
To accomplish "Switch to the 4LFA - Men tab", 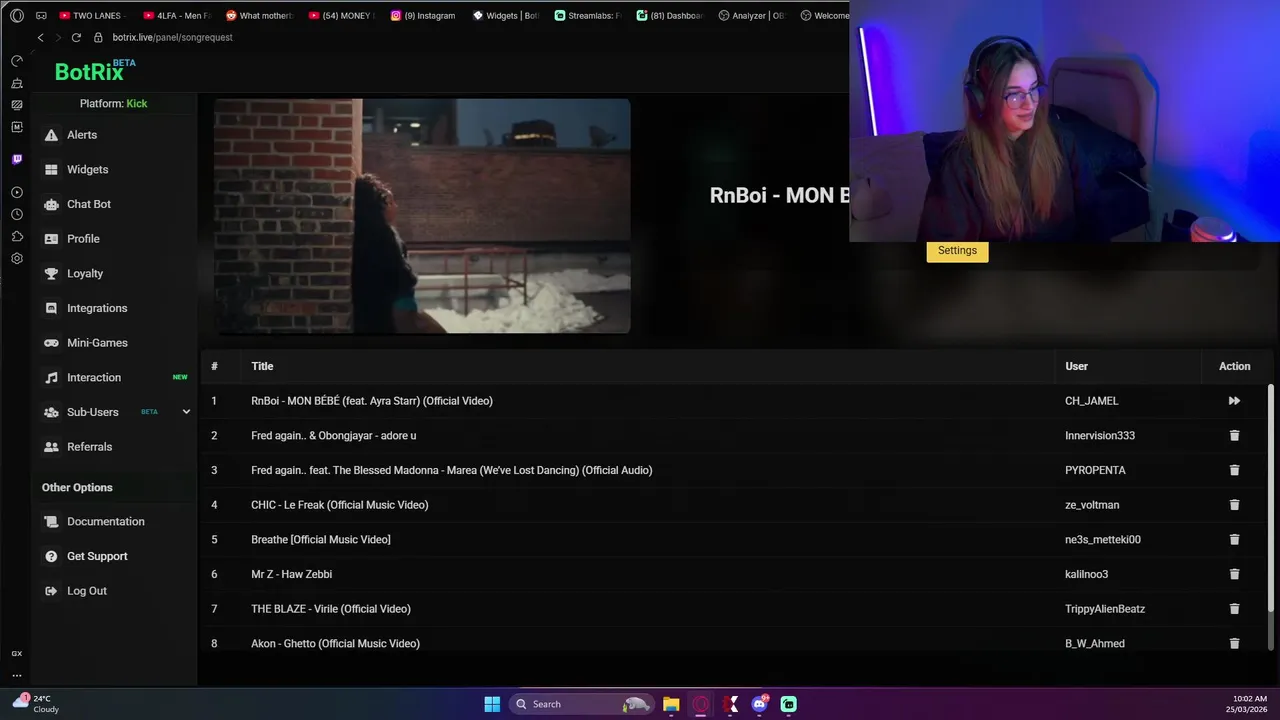I will pyautogui.click(x=178, y=15).
